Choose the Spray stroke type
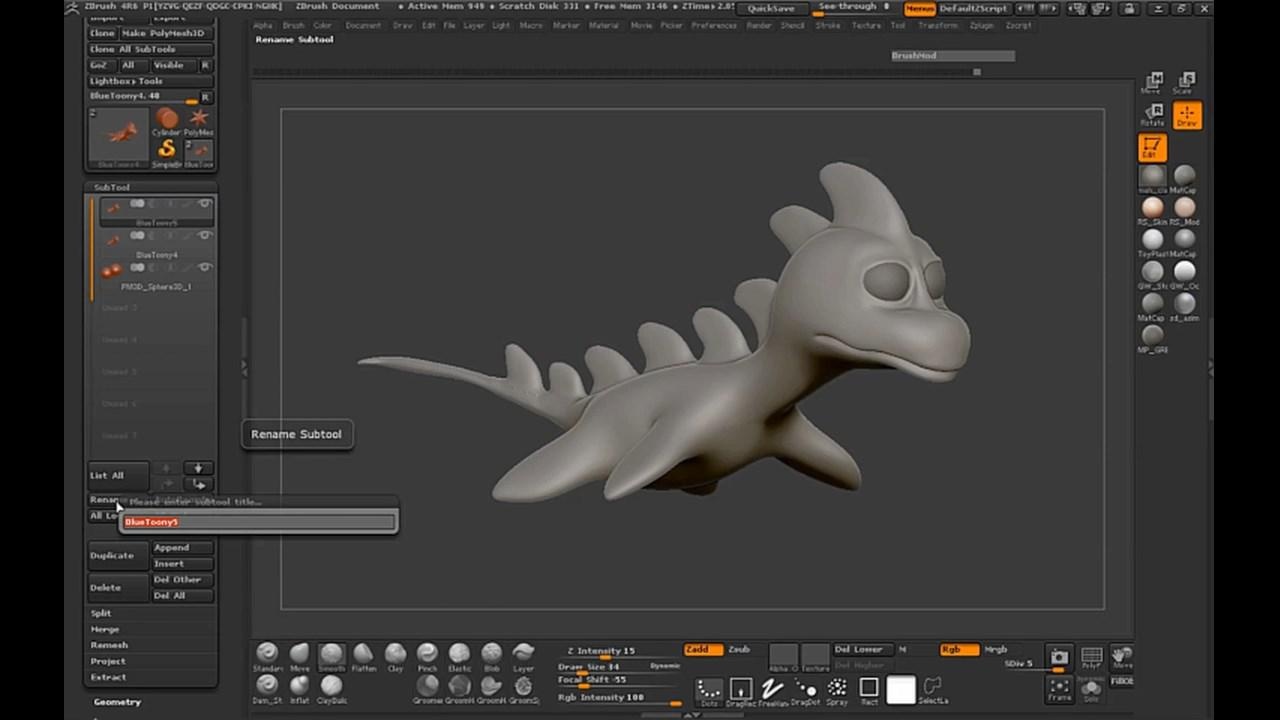Image resolution: width=1280 pixels, height=720 pixels. coord(837,691)
